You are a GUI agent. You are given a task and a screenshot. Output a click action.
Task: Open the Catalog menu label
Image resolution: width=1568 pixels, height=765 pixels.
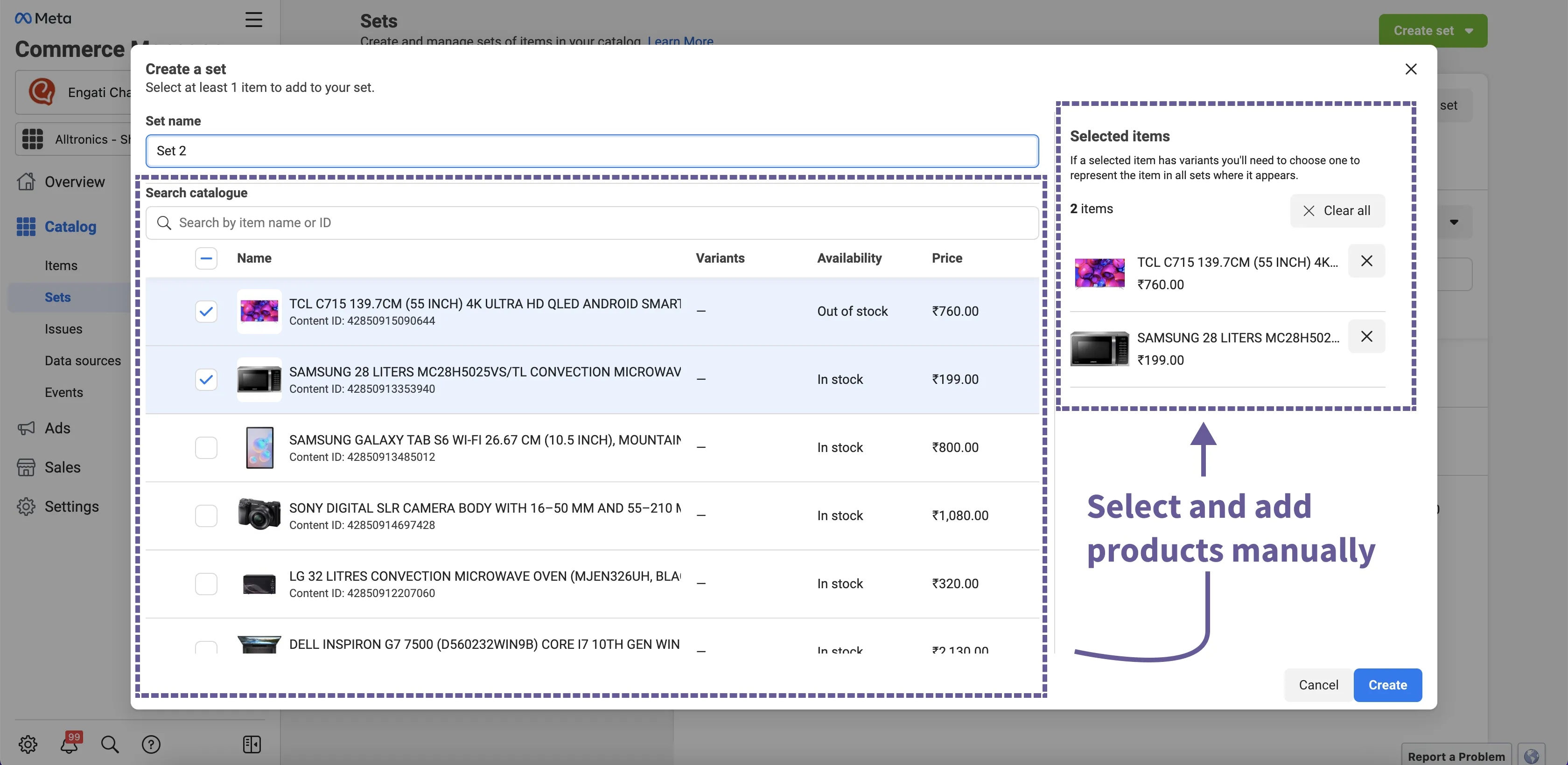70,226
